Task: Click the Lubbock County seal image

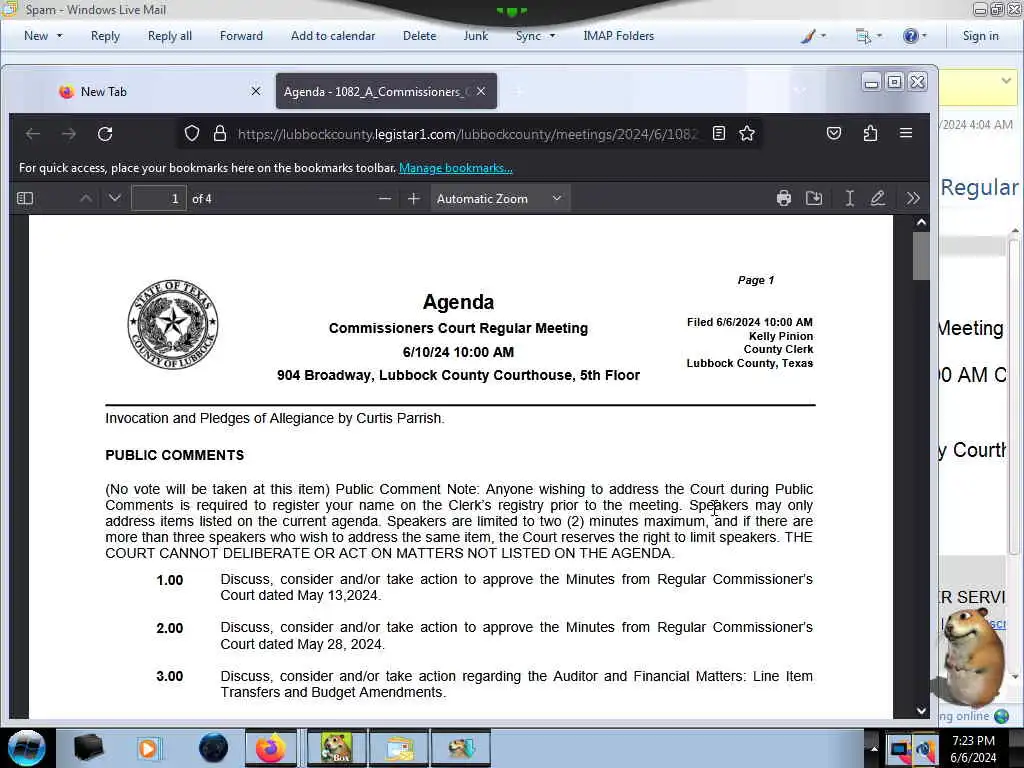Action: click(x=173, y=324)
